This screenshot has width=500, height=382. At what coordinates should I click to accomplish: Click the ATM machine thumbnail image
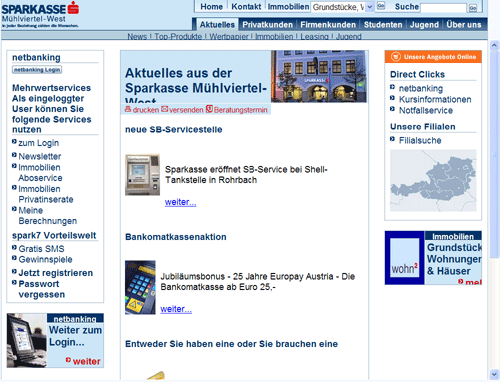pos(142,174)
